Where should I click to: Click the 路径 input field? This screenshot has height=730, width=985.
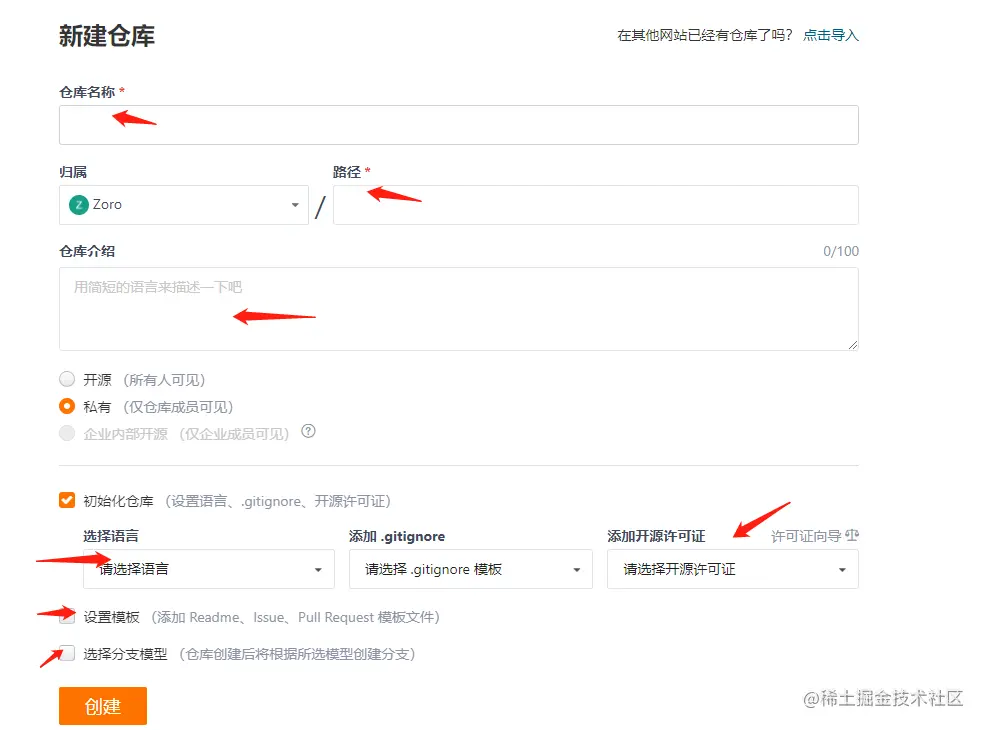pos(596,205)
